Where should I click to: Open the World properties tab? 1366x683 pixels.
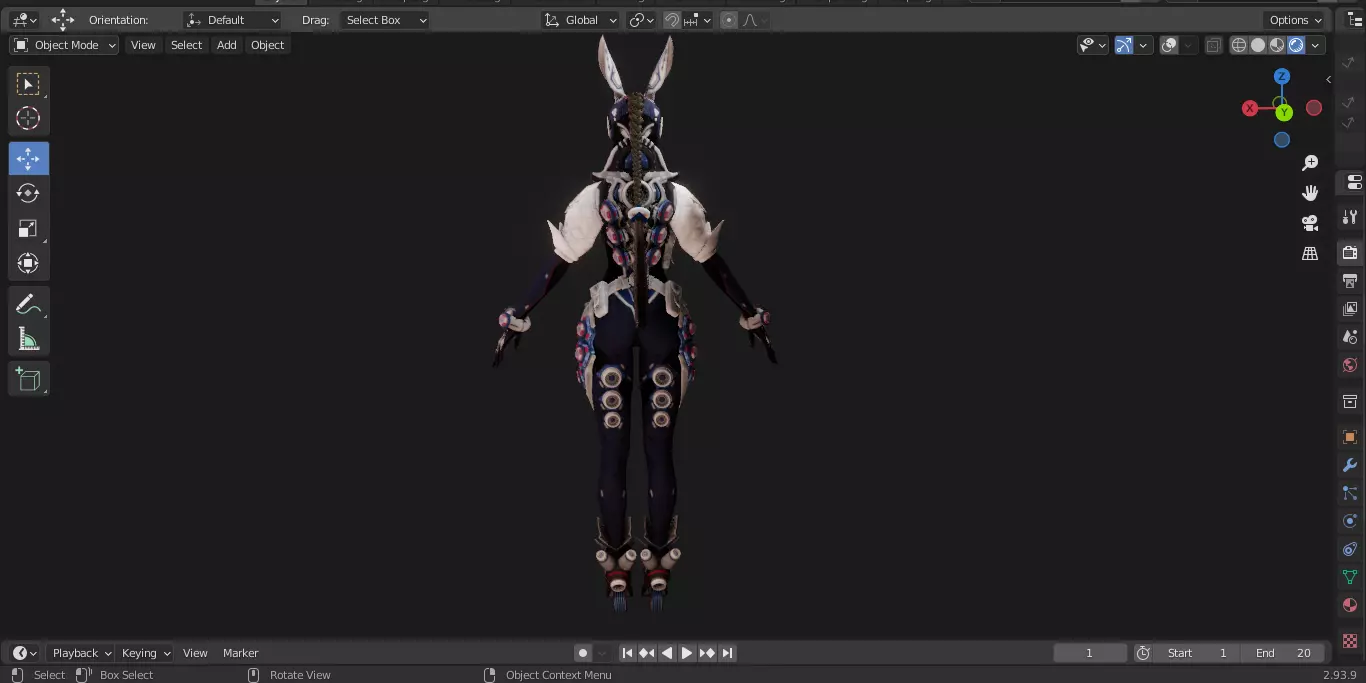(x=1350, y=365)
